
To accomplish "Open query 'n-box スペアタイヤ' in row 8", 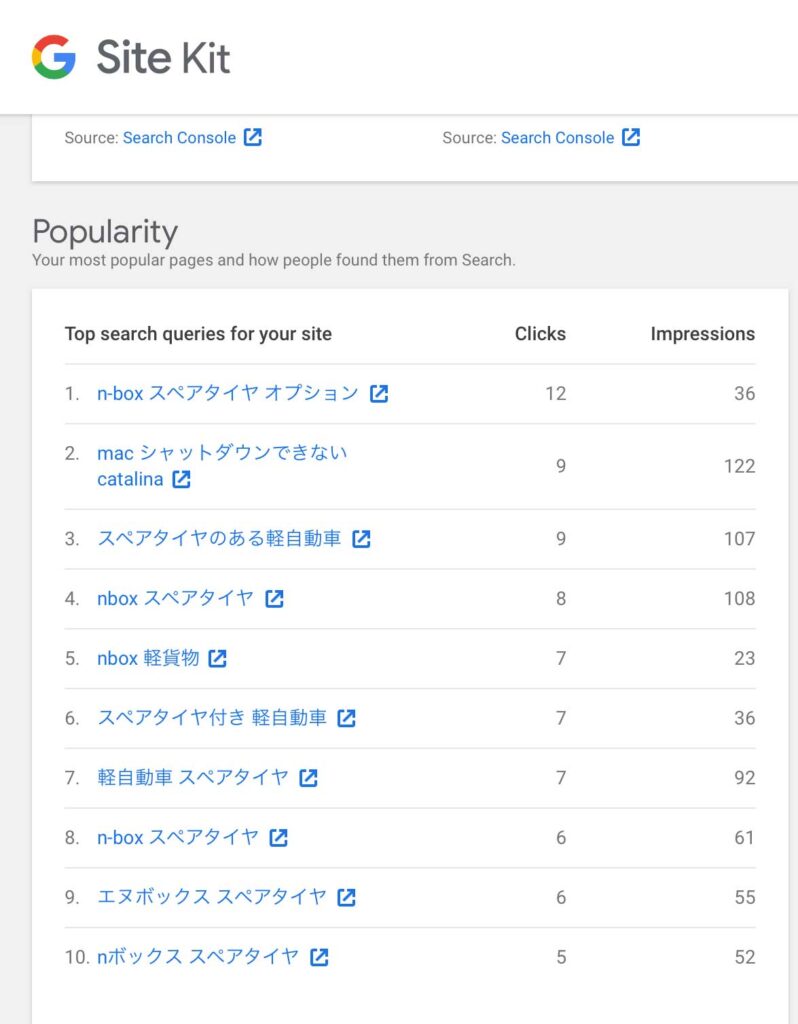I will point(178,837).
